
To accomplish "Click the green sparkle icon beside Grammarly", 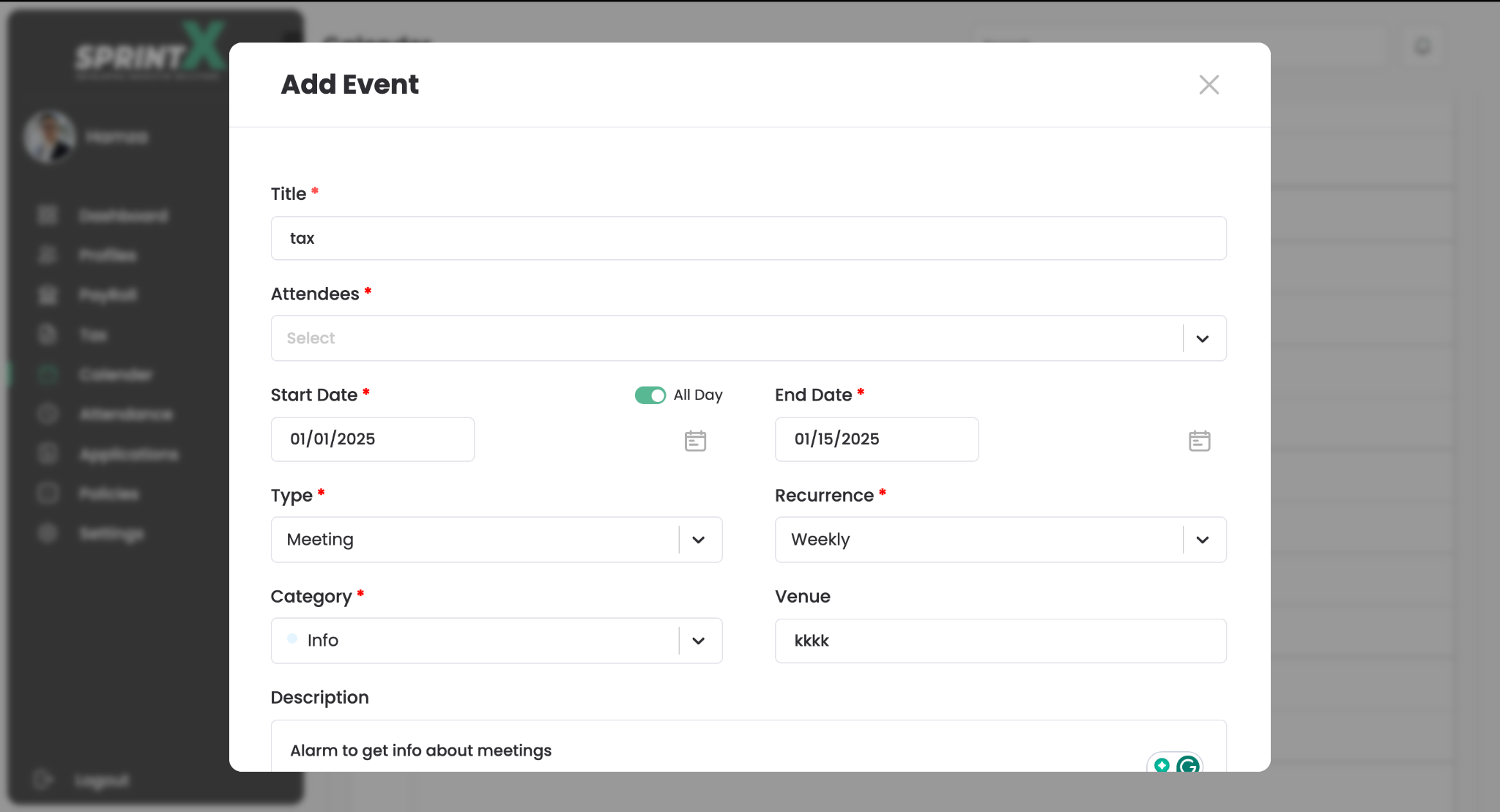I will tap(1162, 765).
